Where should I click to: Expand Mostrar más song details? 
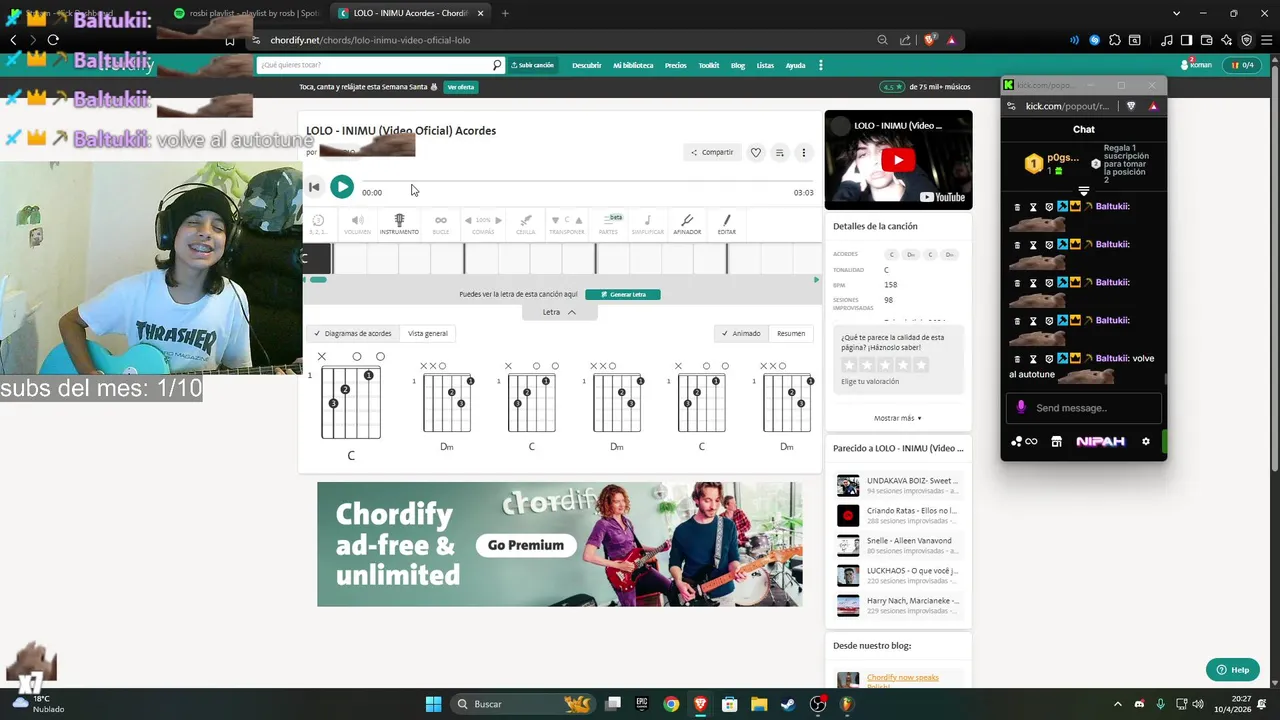click(898, 418)
